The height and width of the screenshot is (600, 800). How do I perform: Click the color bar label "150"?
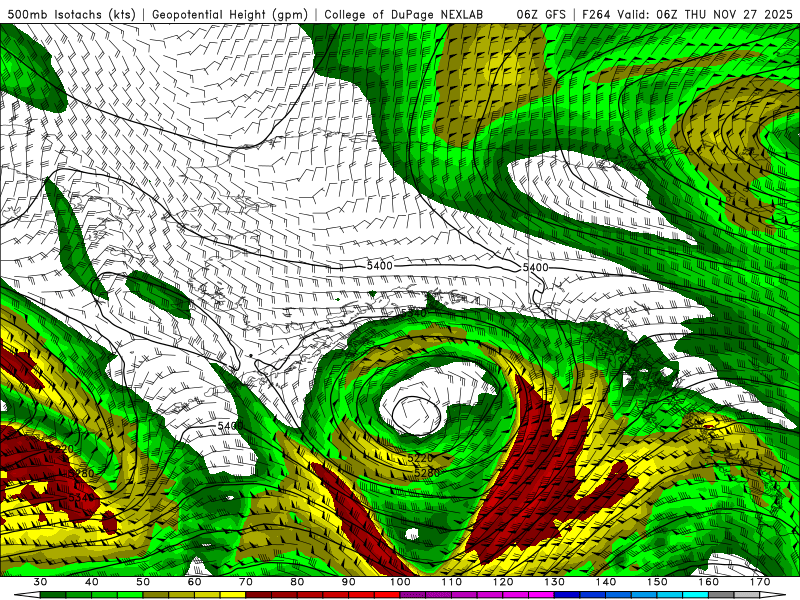coord(657,582)
